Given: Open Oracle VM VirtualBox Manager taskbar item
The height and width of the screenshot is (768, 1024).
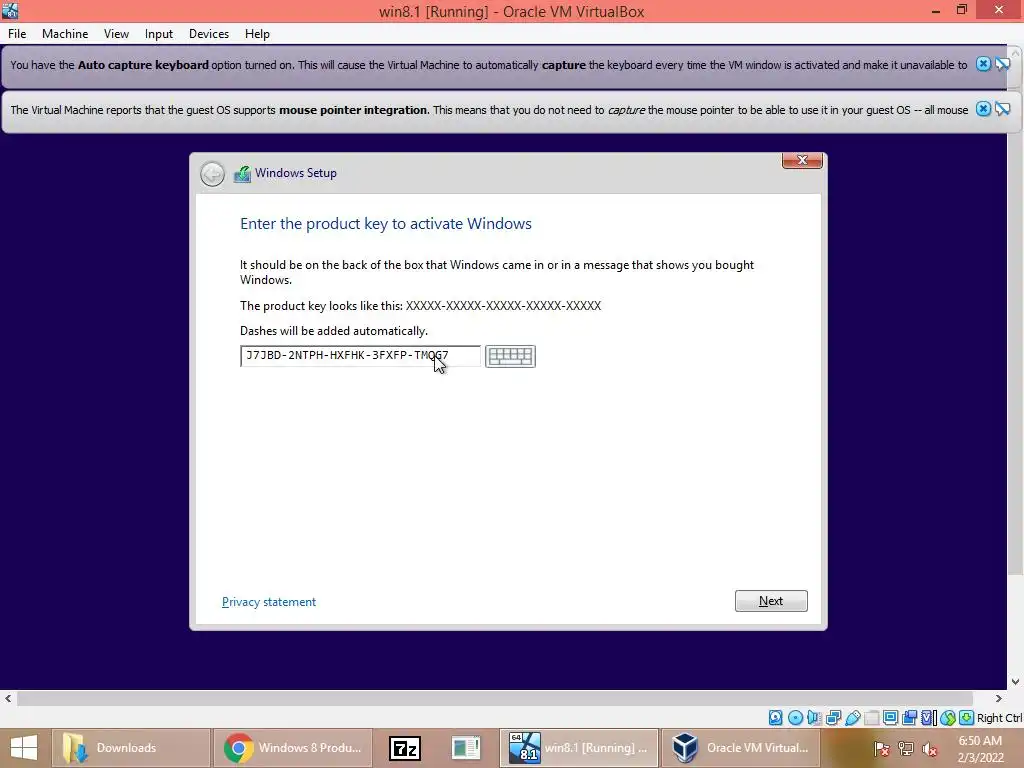Looking at the screenshot, I should tap(741, 748).
